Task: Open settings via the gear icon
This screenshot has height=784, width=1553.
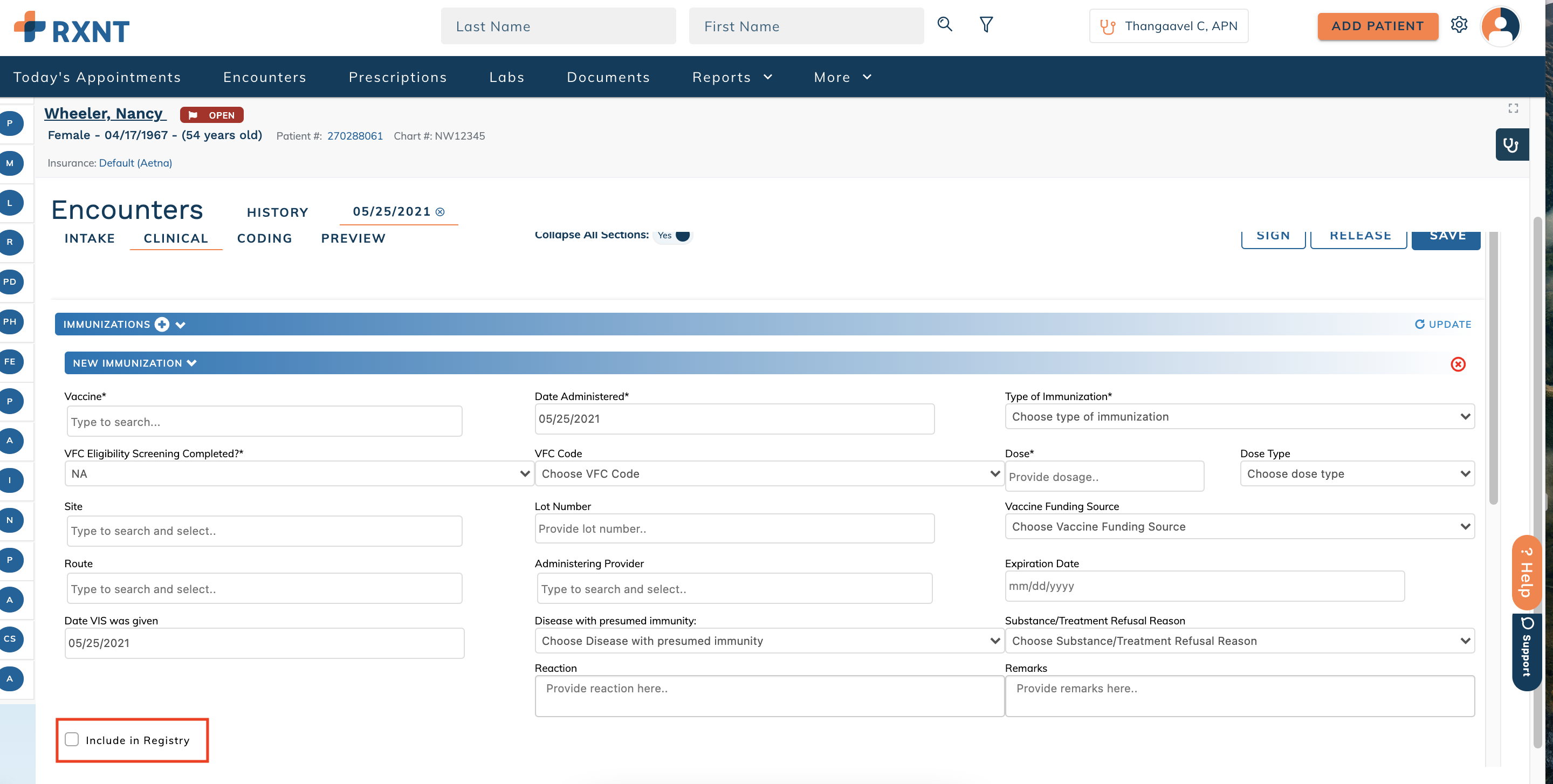Action: pos(1459,25)
